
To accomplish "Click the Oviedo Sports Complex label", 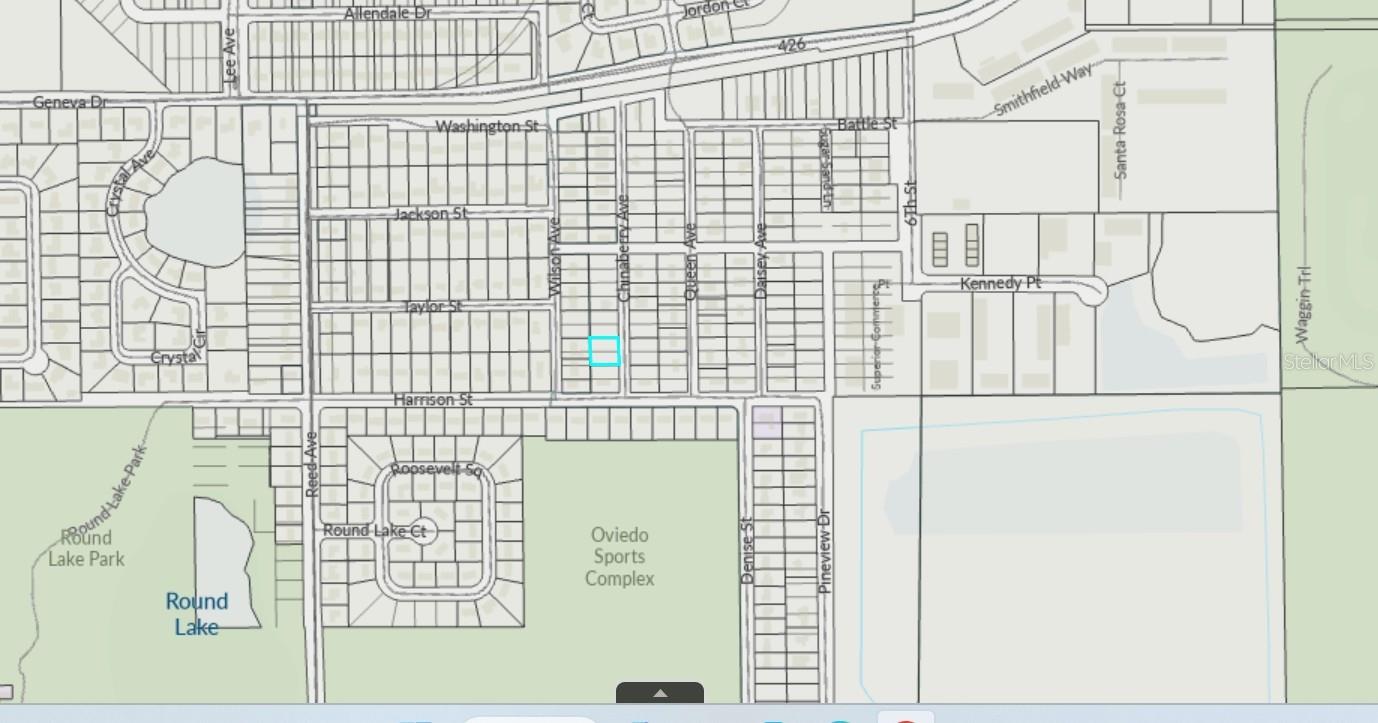I will point(619,557).
